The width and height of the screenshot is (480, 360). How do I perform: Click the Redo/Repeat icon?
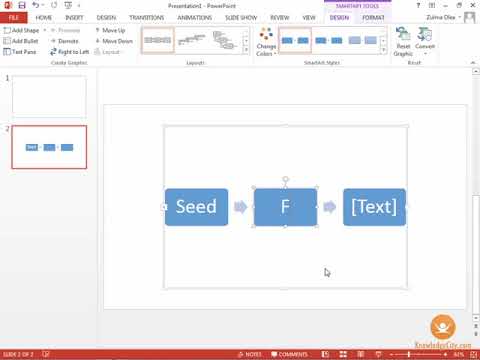(54, 5)
